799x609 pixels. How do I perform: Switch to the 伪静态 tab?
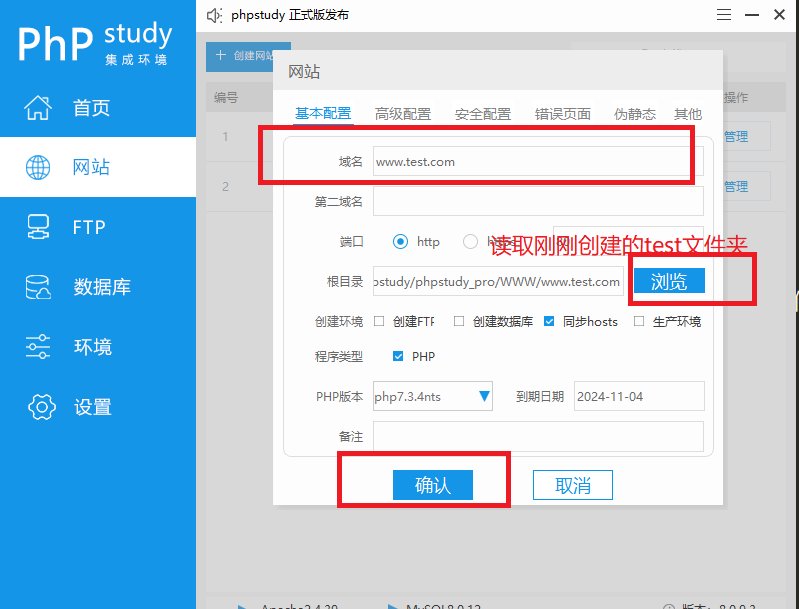click(x=635, y=114)
